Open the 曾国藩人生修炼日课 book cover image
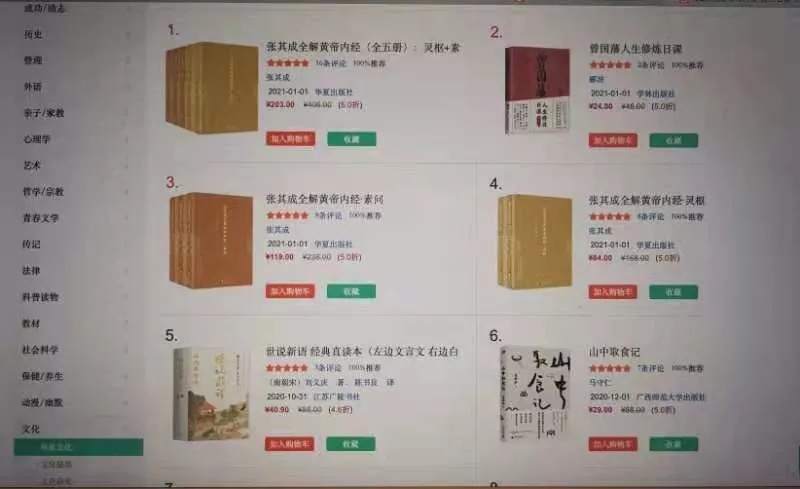 pos(537,90)
